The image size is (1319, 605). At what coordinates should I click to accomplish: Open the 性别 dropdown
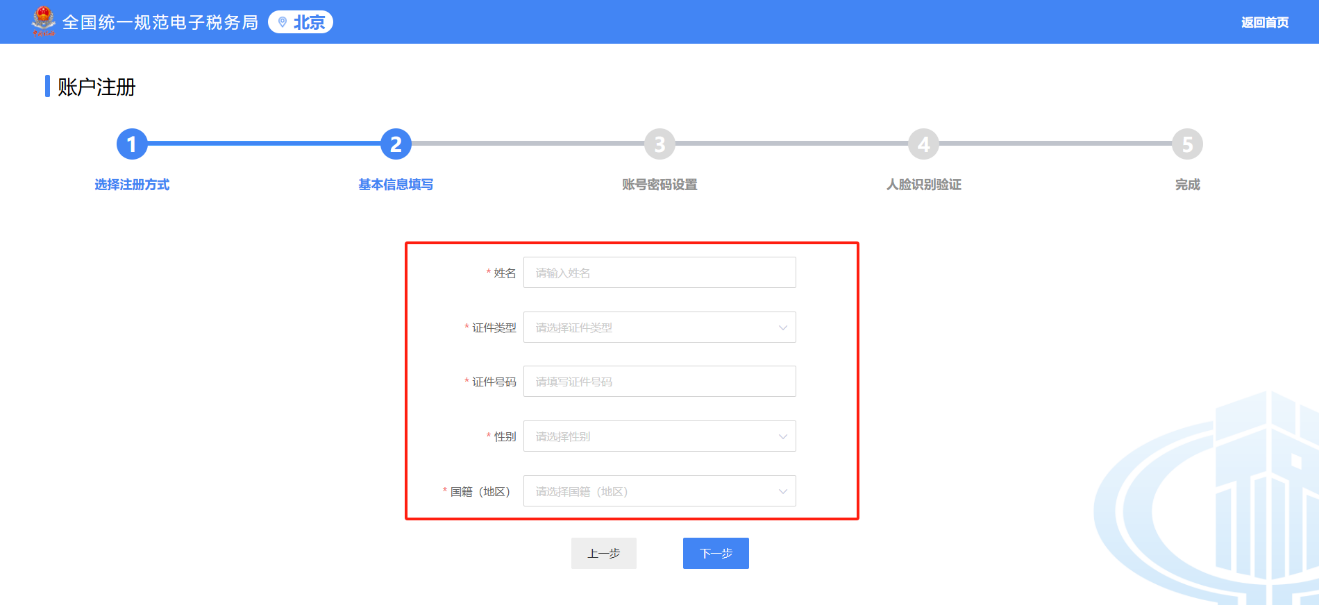coord(660,436)
